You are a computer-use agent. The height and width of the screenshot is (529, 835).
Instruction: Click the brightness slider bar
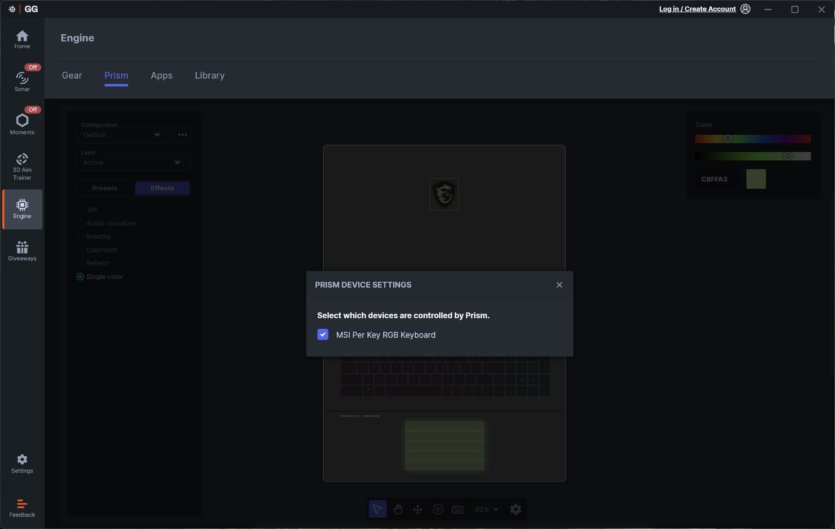click(753, 156)
